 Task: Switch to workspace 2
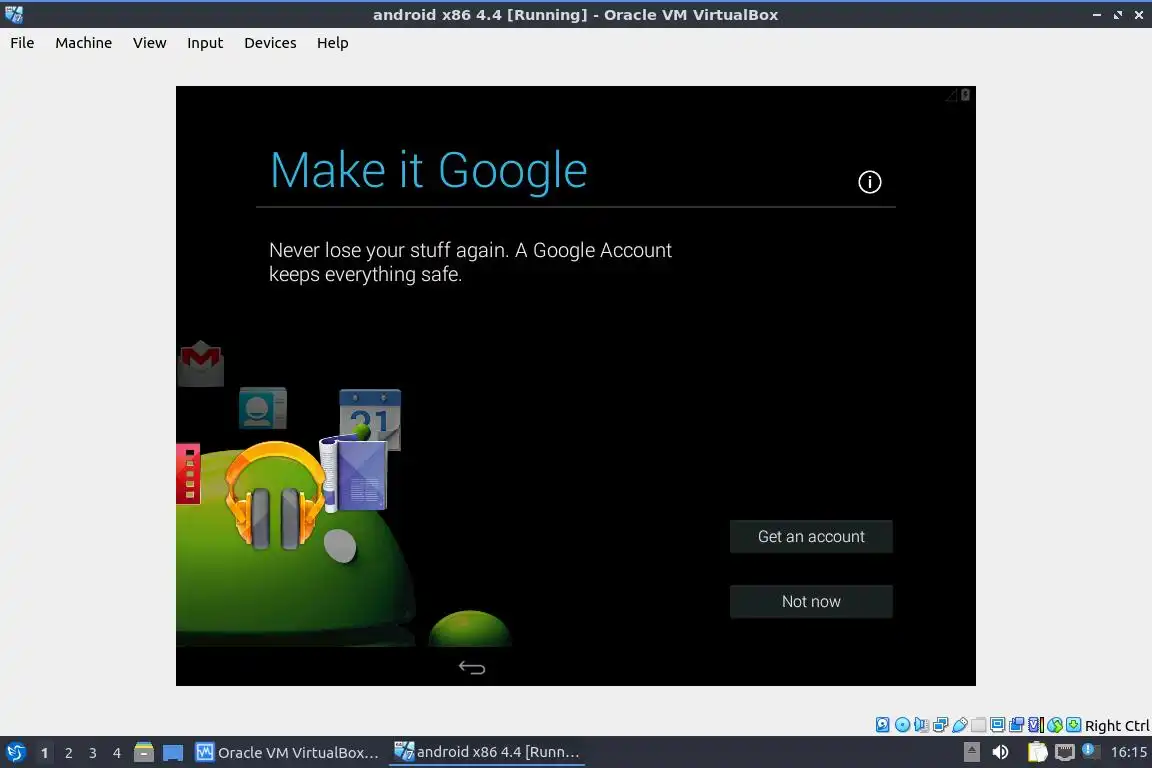pyautogui.click(x=68, y=753)
